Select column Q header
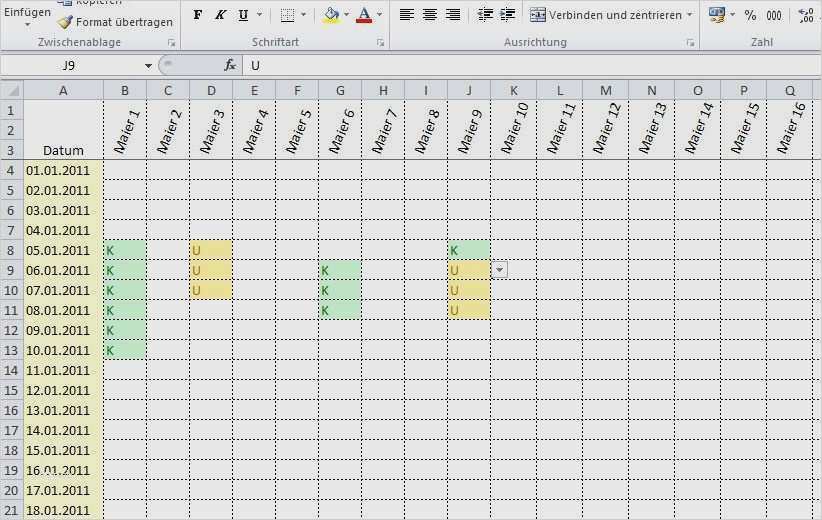The width and height of the screenshot is (822, 520). pyautogui.click(x=789, y=91)
